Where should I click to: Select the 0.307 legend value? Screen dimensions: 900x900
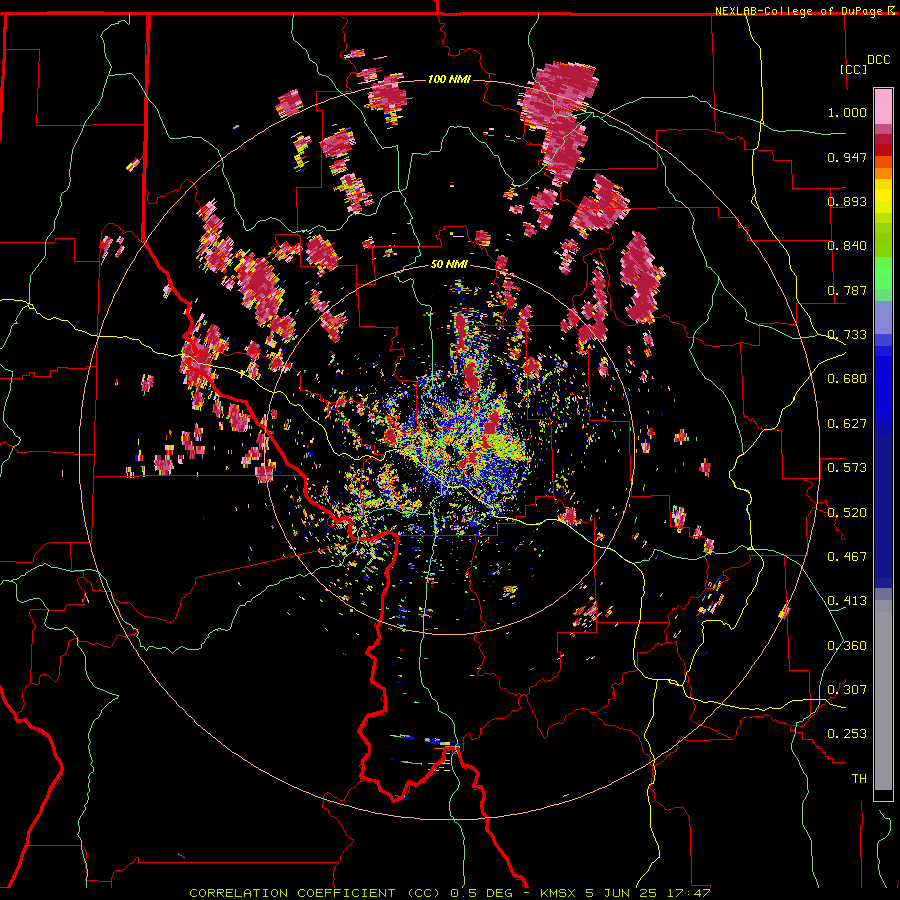pyautogui.click(x=847, y=690)
